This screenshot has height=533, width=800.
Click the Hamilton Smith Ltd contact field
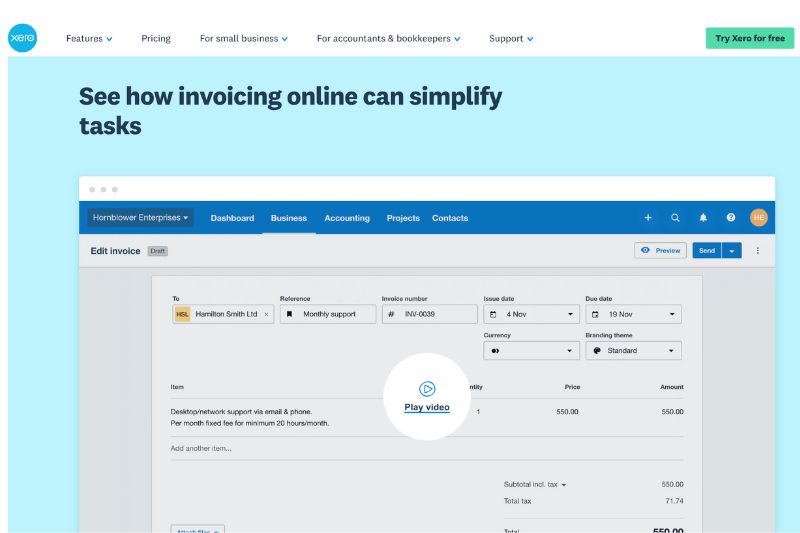click(223, 314)
